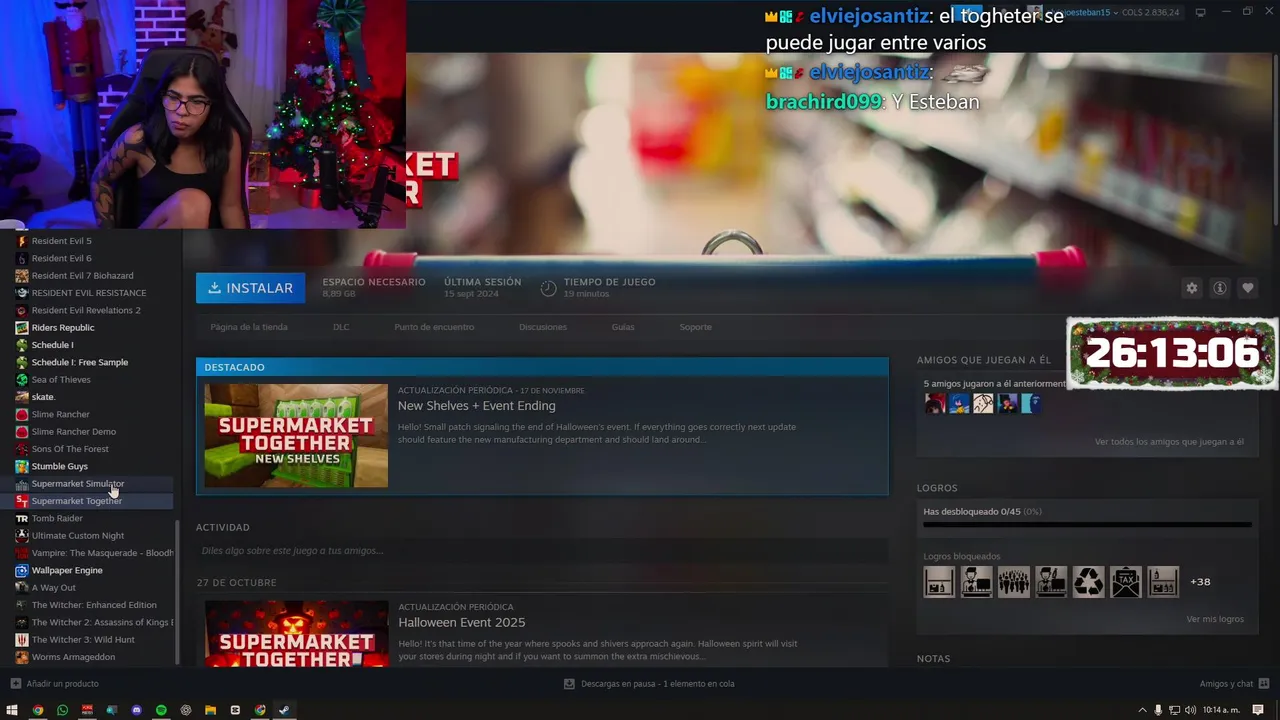1280x720 pixels.
Task: Open the Windows Start menu
Action: (x=13, y=710)
